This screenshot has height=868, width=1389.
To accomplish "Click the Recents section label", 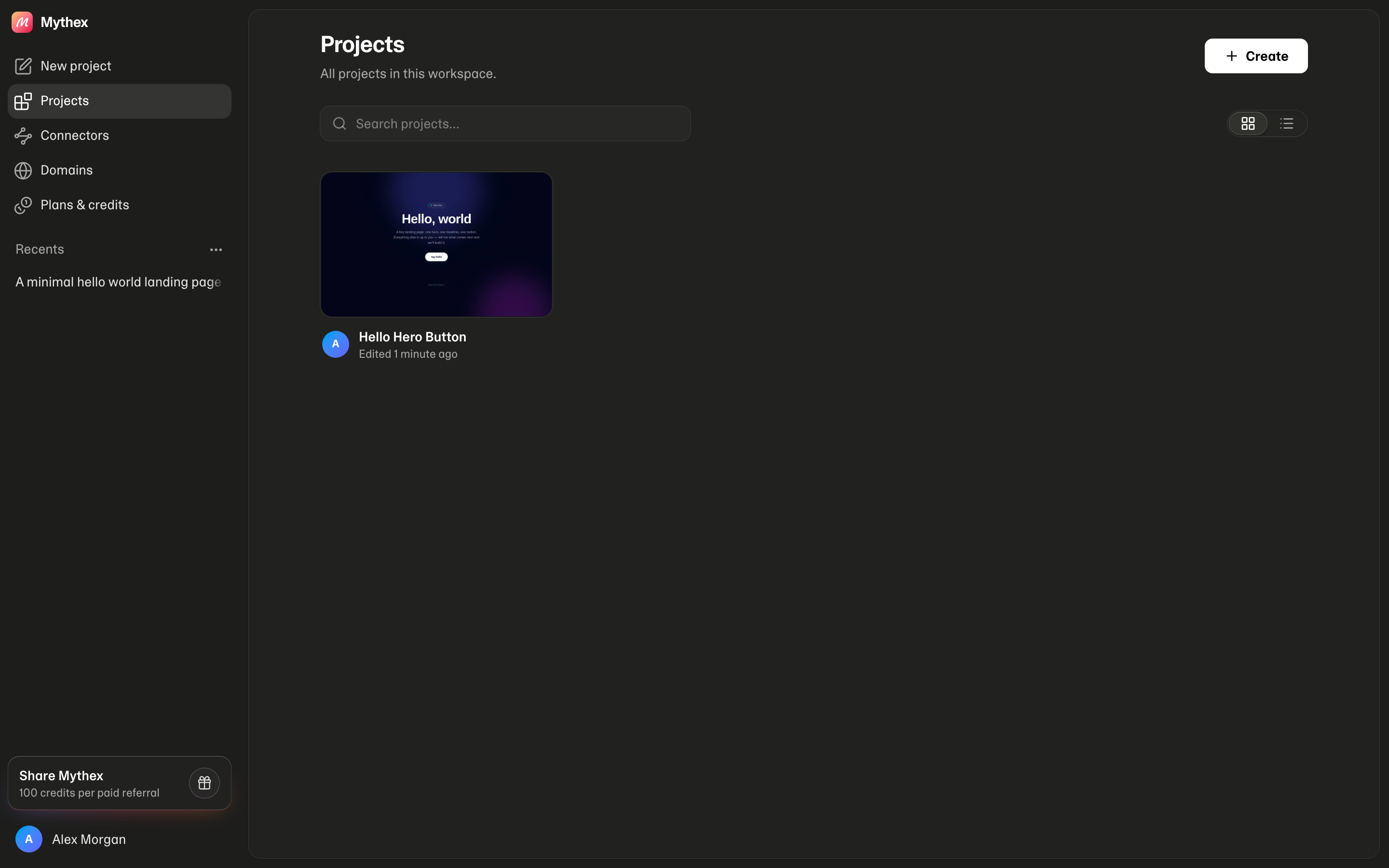I will [40, 249].
